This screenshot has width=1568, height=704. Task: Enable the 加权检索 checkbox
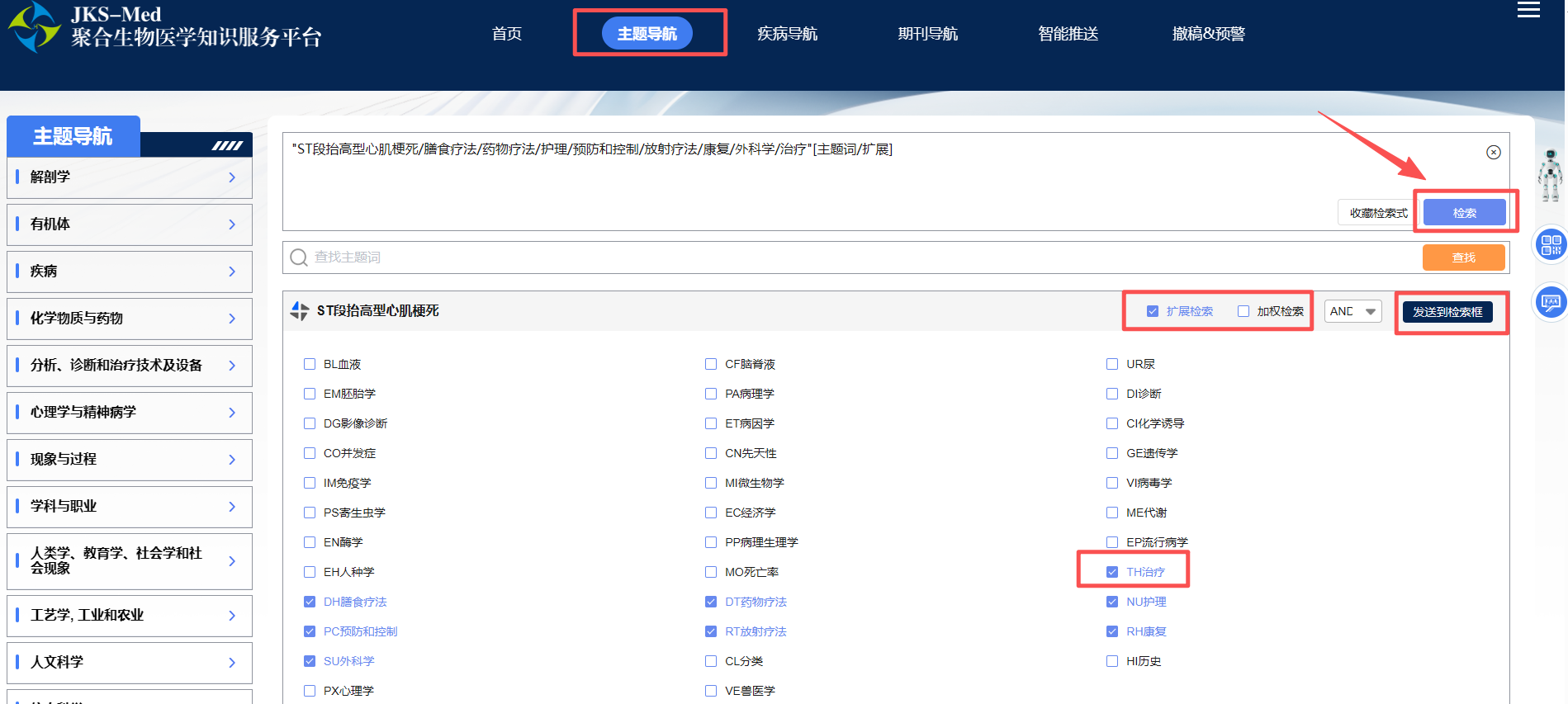1244,311
